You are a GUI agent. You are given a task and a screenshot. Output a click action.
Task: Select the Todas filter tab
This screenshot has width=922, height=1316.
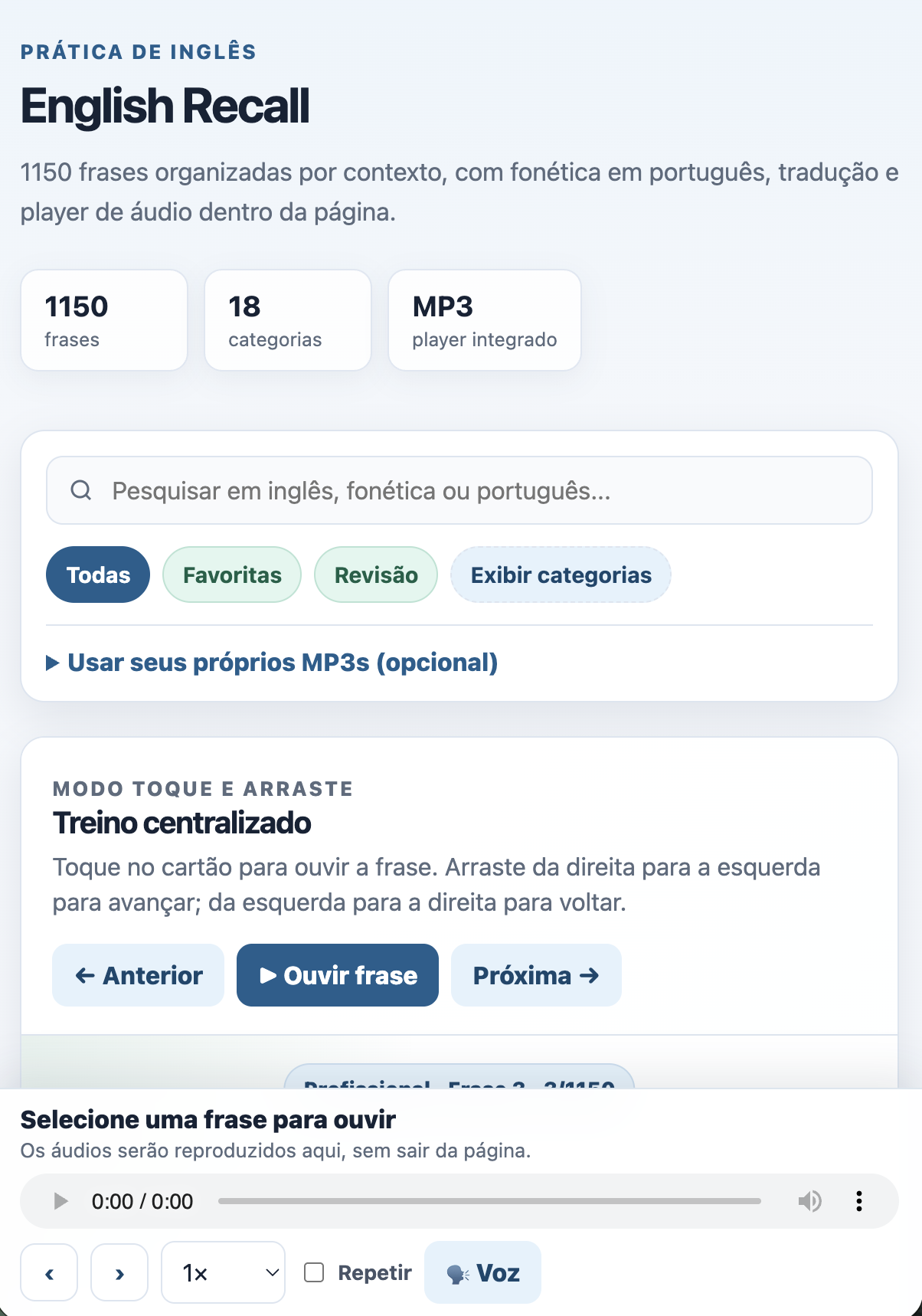pyautogui.click(x=98, y=575)
